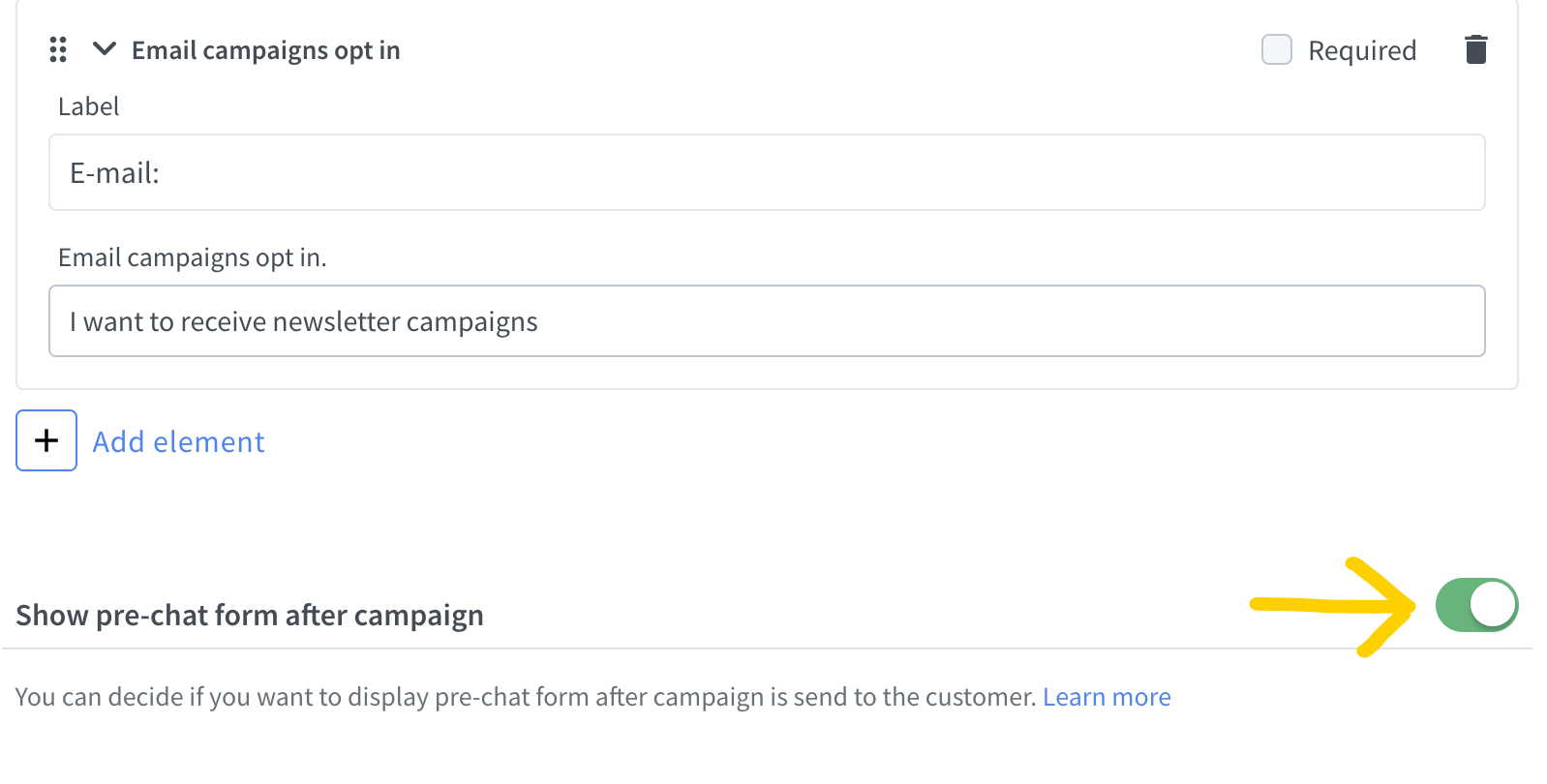This screenshot has height=784, width=1547.
Task: Disable Show pre-chat form after campaign
Action: tap(1475, 604)
